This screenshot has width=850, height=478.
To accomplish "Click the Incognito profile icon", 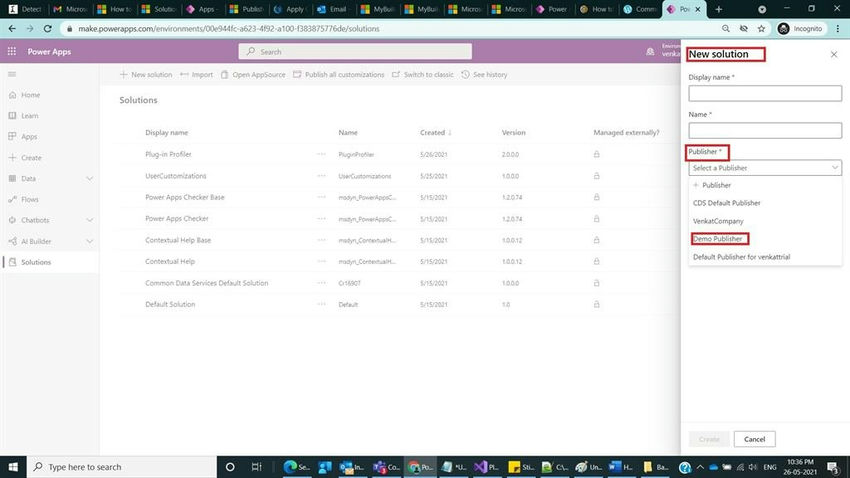I will [x=800, y=29].
